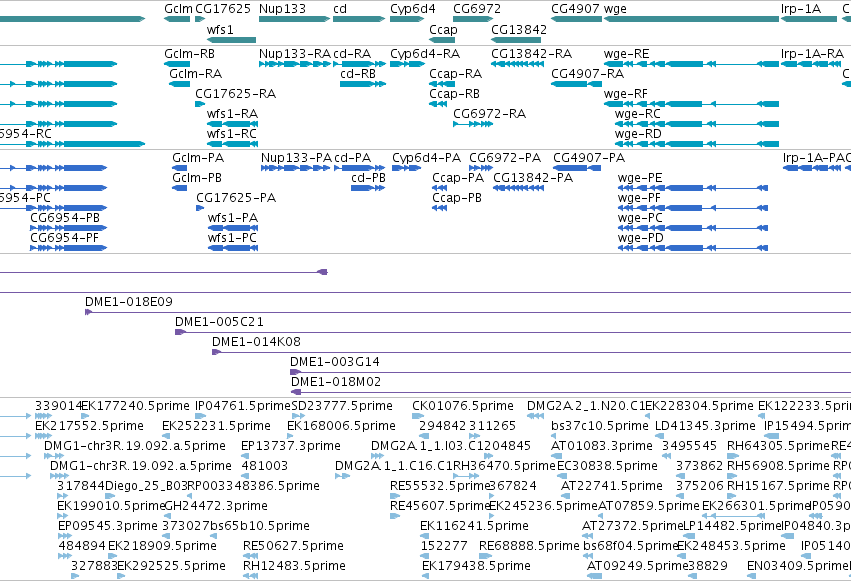Select the cd-RB transcript label

coord(358,74)
